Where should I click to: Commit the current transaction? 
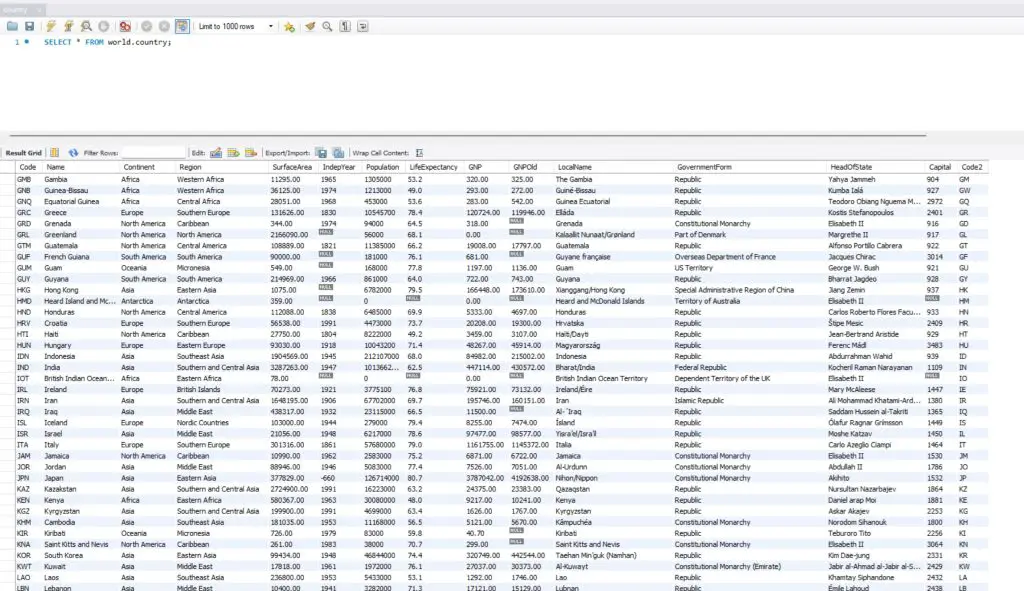[146, 26]
